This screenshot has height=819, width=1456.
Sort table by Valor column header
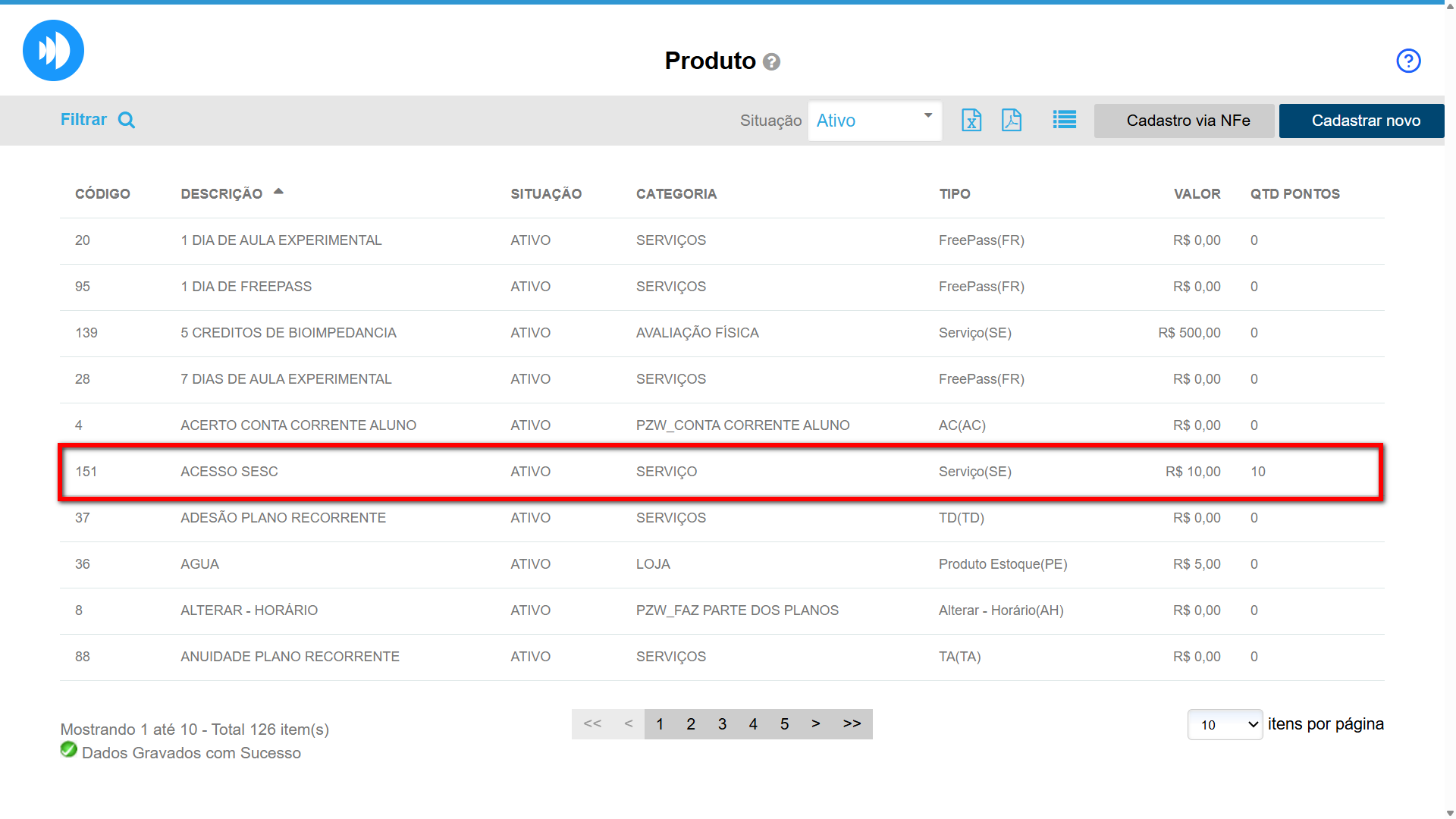(1197, 194)
